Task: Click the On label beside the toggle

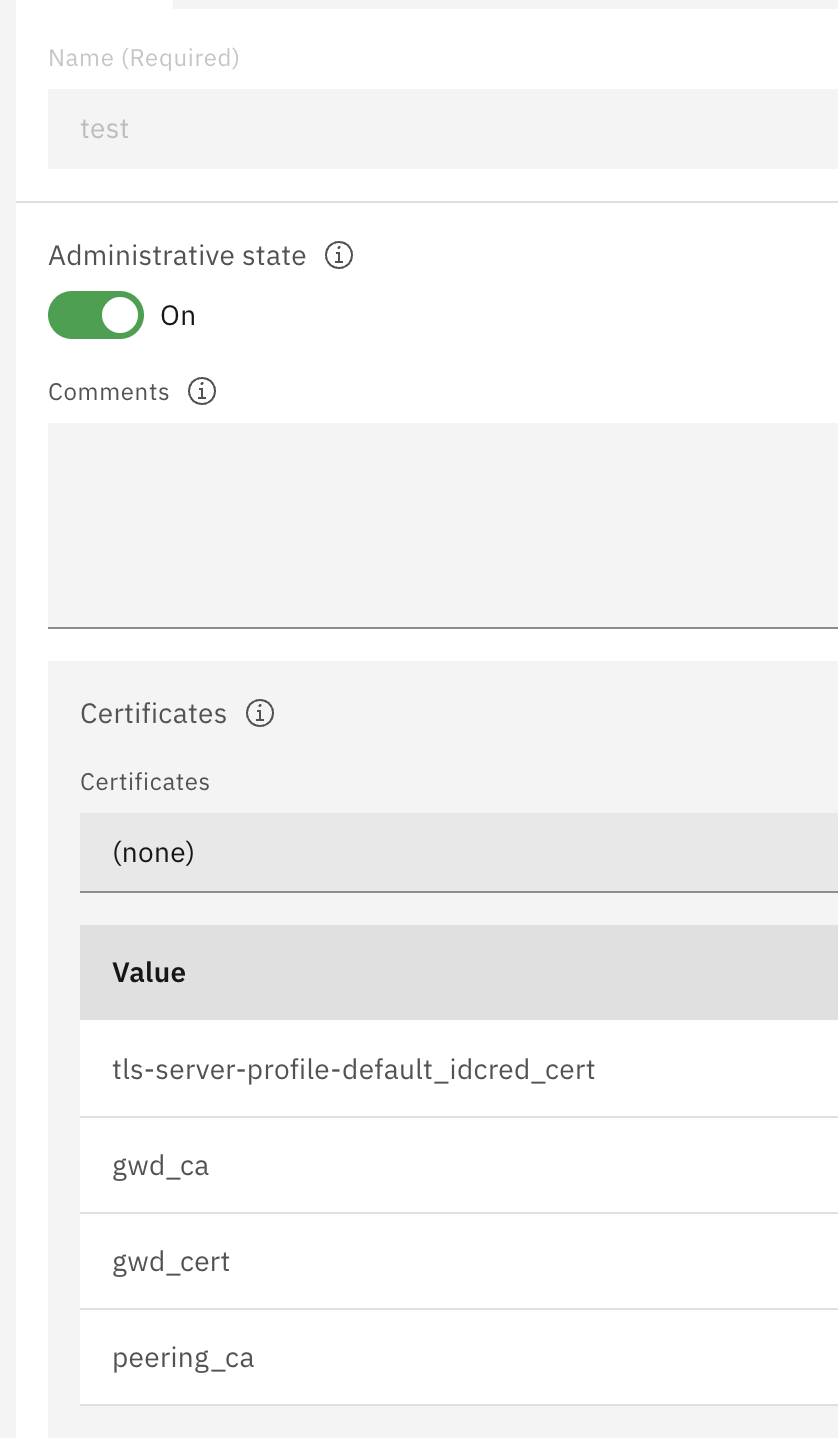Action: coord(177,314)
